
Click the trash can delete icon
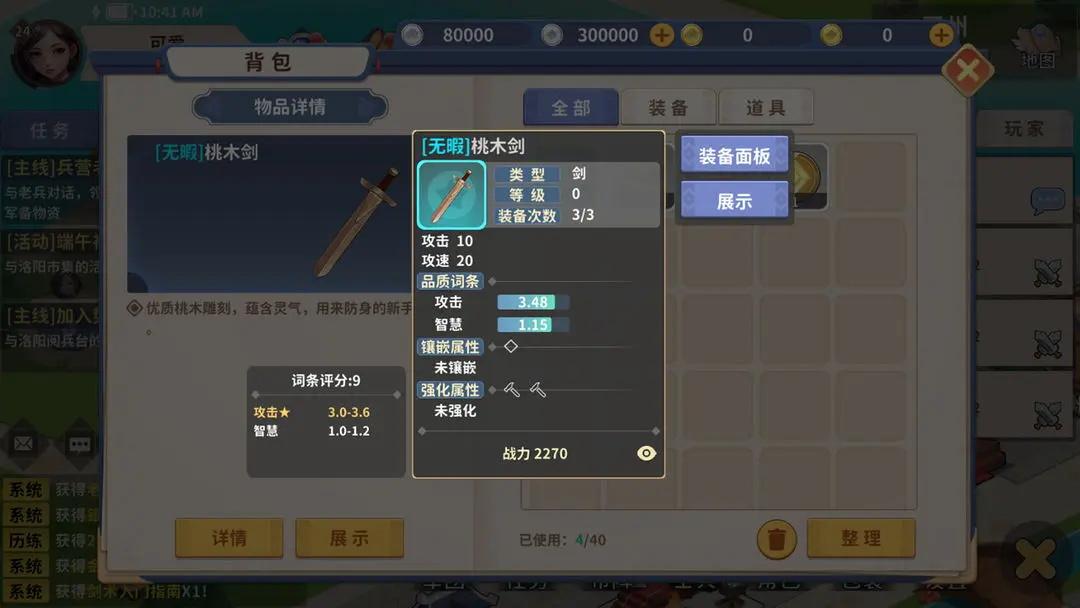776,539
